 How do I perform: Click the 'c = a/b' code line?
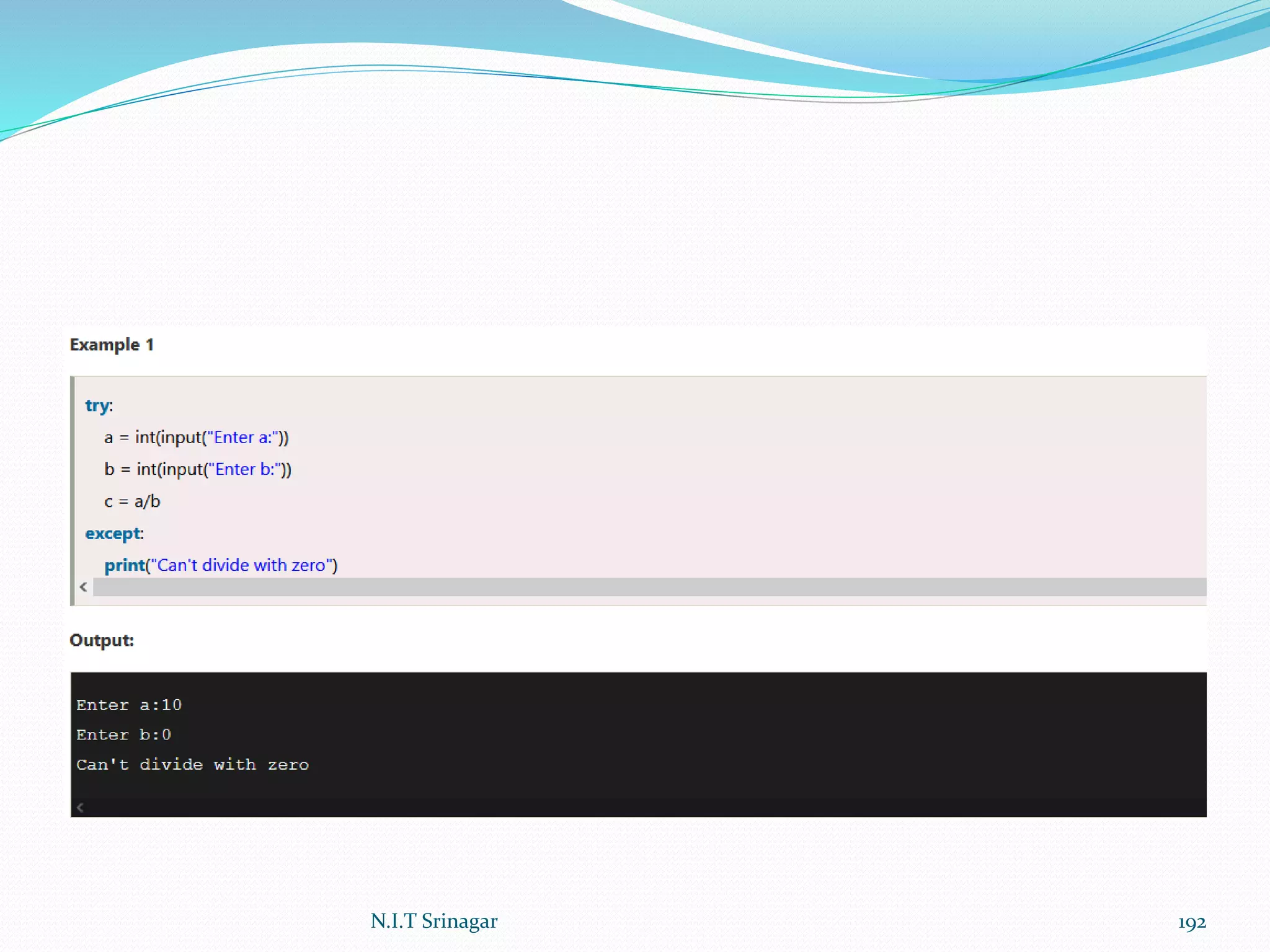[x=132, y=501]
